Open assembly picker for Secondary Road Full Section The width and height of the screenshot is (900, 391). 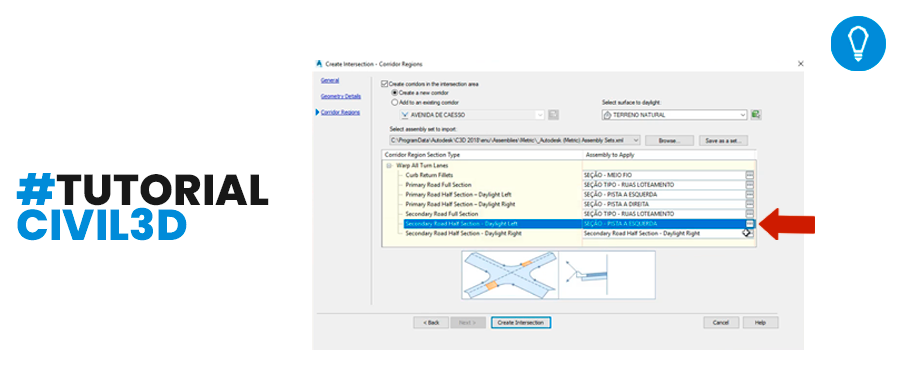(750, 214)
